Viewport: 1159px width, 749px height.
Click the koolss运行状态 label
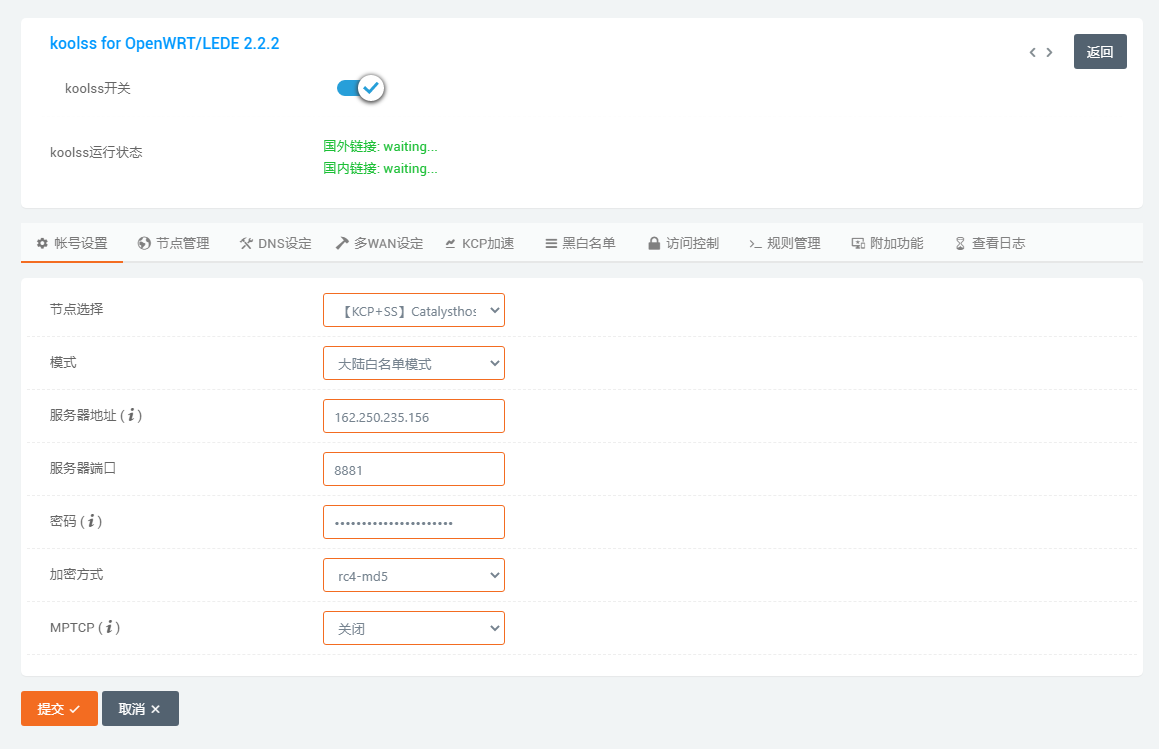96,152
